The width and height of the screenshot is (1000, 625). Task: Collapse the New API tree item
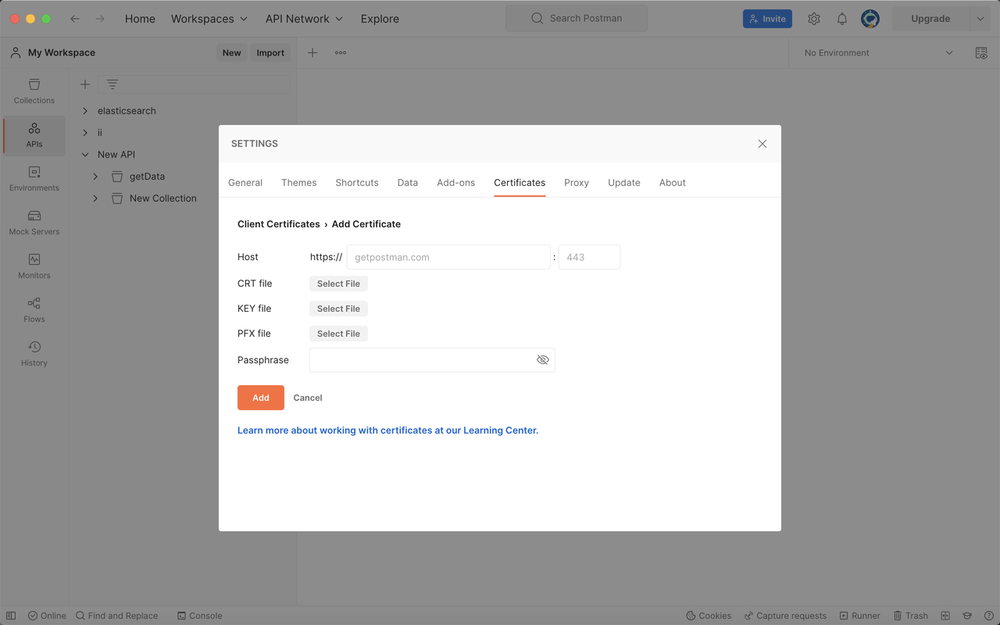tap(85, 155)
